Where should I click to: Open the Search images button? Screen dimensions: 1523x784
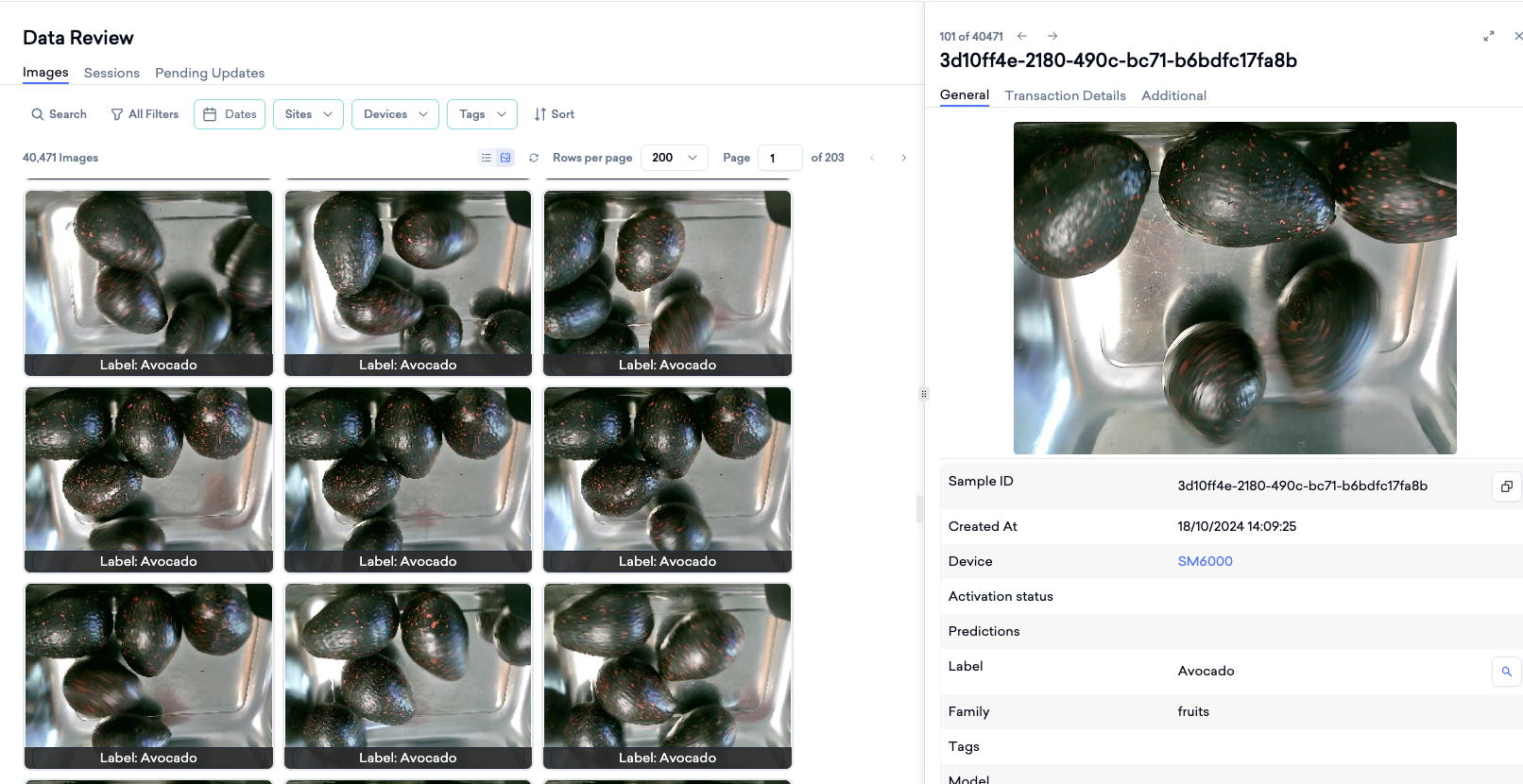pos(59,114)
